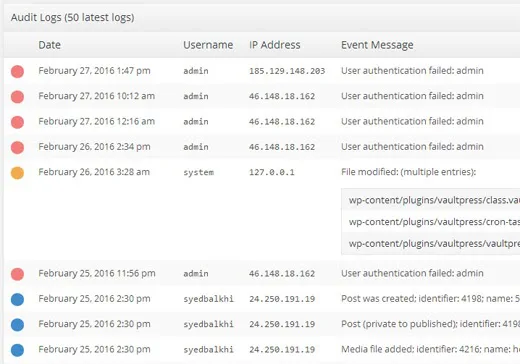520x364 pixels.
Task: Click the Event Message column header
Action: click(x=377, y=45)
